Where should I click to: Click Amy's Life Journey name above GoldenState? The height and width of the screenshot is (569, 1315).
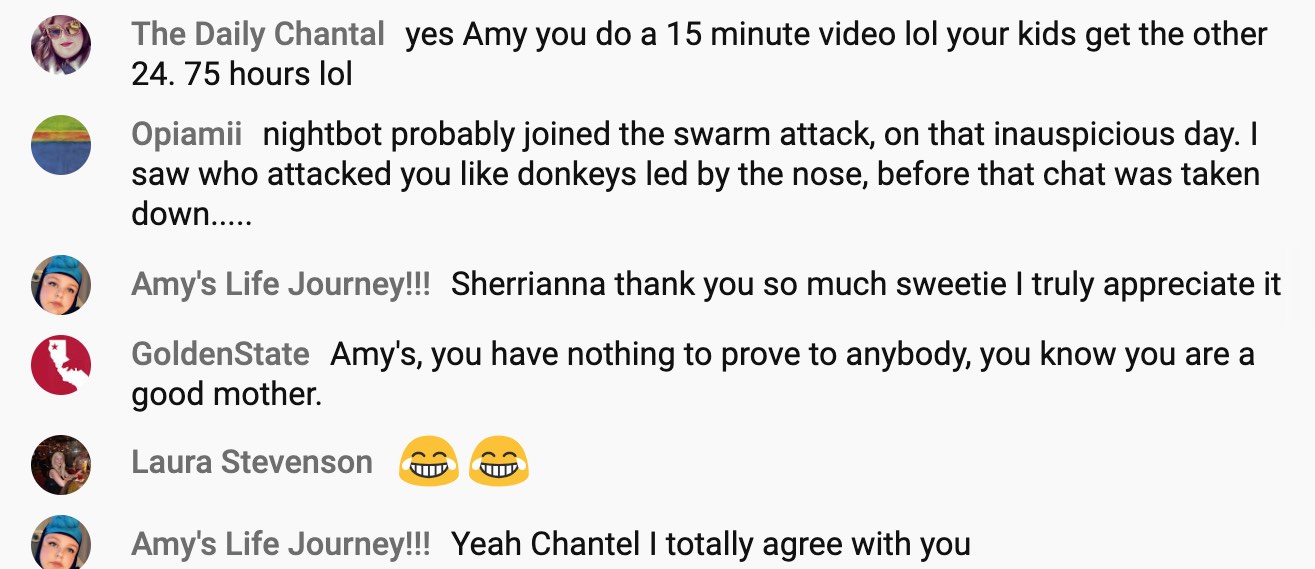(x=281, y=284)
